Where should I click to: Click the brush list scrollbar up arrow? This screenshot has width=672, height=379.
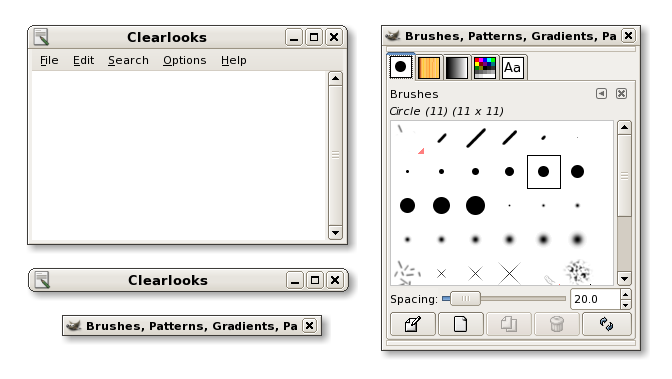(624, 127)
